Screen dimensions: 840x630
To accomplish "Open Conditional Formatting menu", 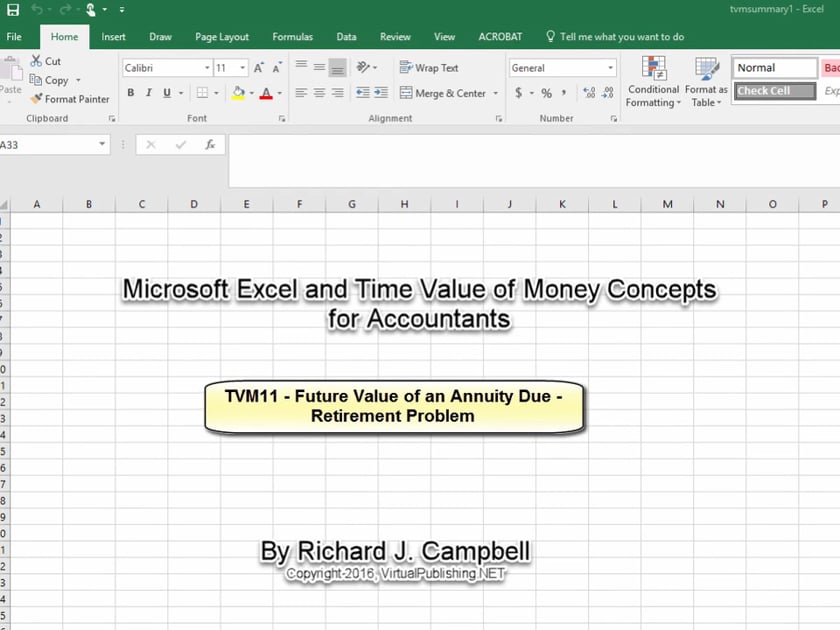I will tap(653, 82).
